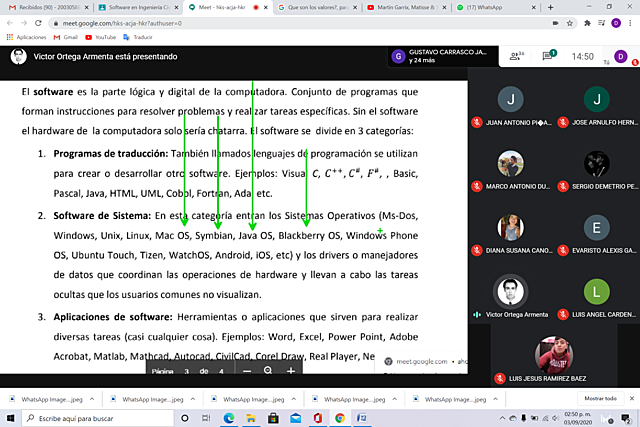Click the volume icon in the system tray
Image resolution: width=640 pixels, height=427 pixels.
point(555,418)
